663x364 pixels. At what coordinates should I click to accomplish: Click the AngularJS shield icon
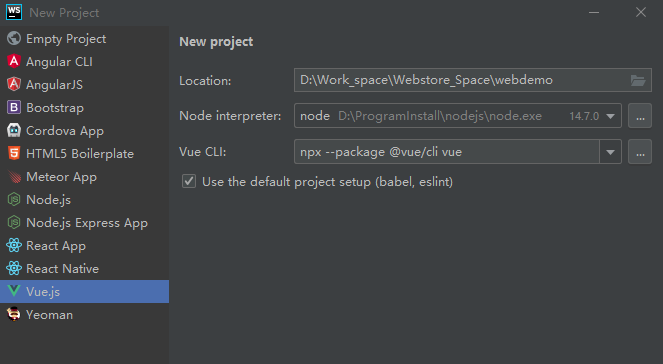pos(14,84)
